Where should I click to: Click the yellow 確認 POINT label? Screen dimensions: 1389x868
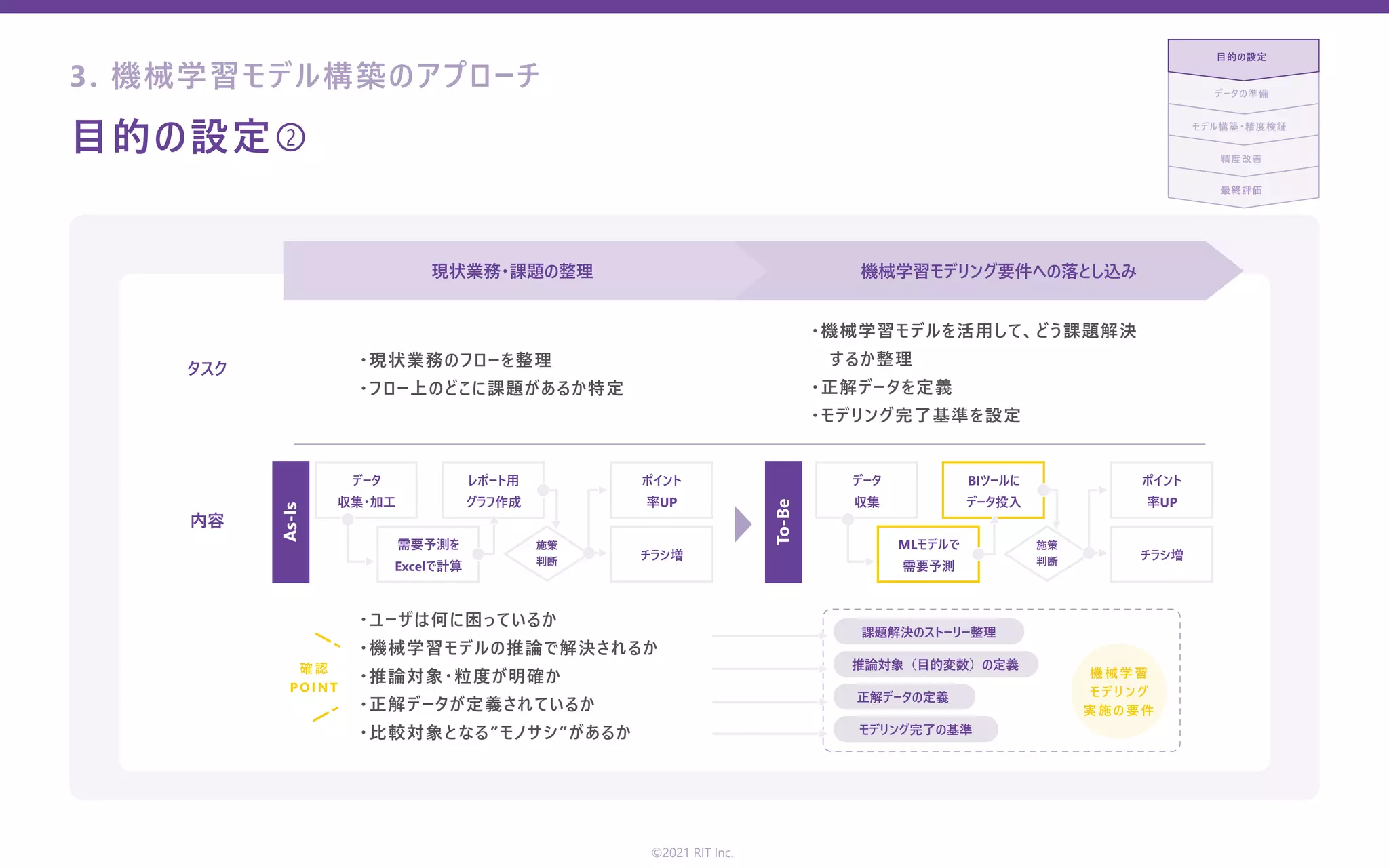click(314, 677)
